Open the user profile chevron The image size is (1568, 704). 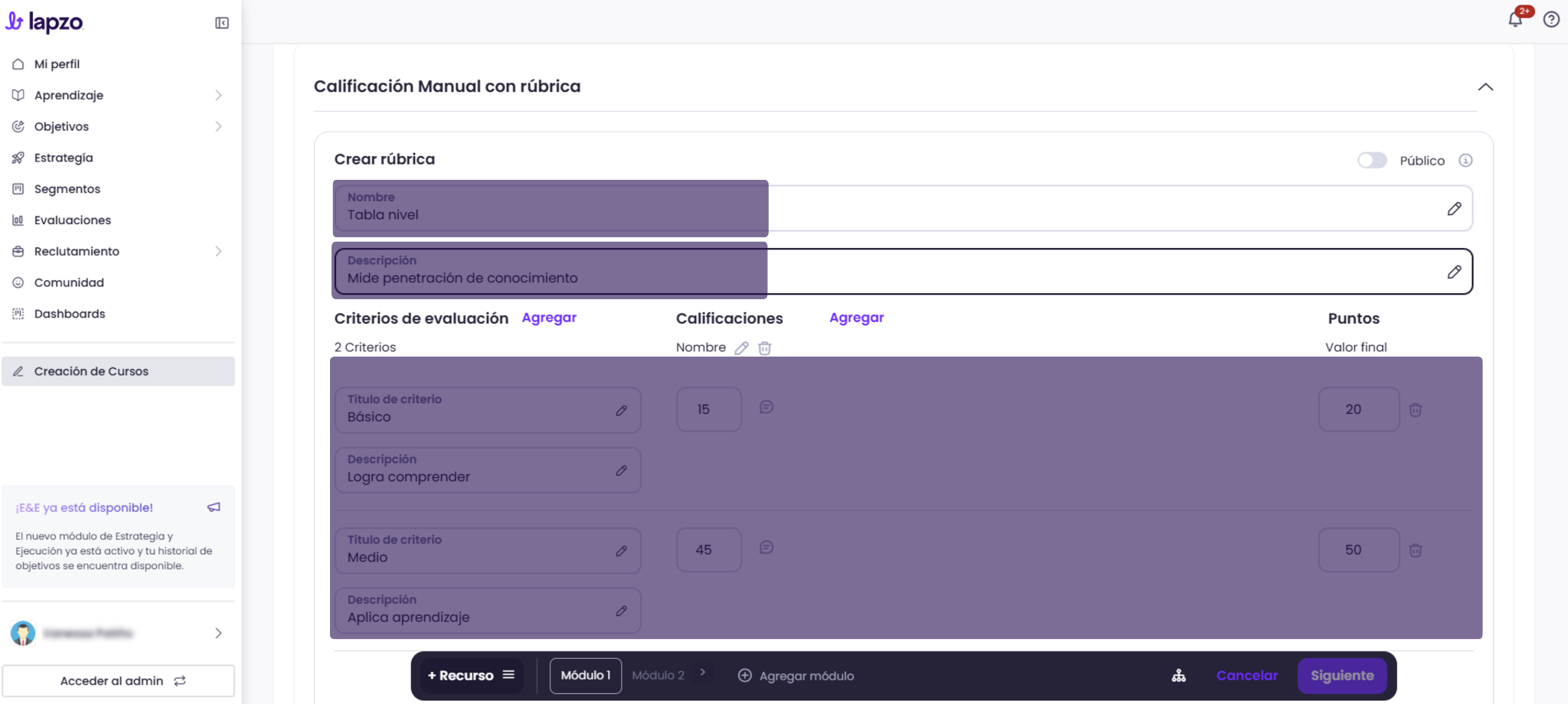point(218,634)
